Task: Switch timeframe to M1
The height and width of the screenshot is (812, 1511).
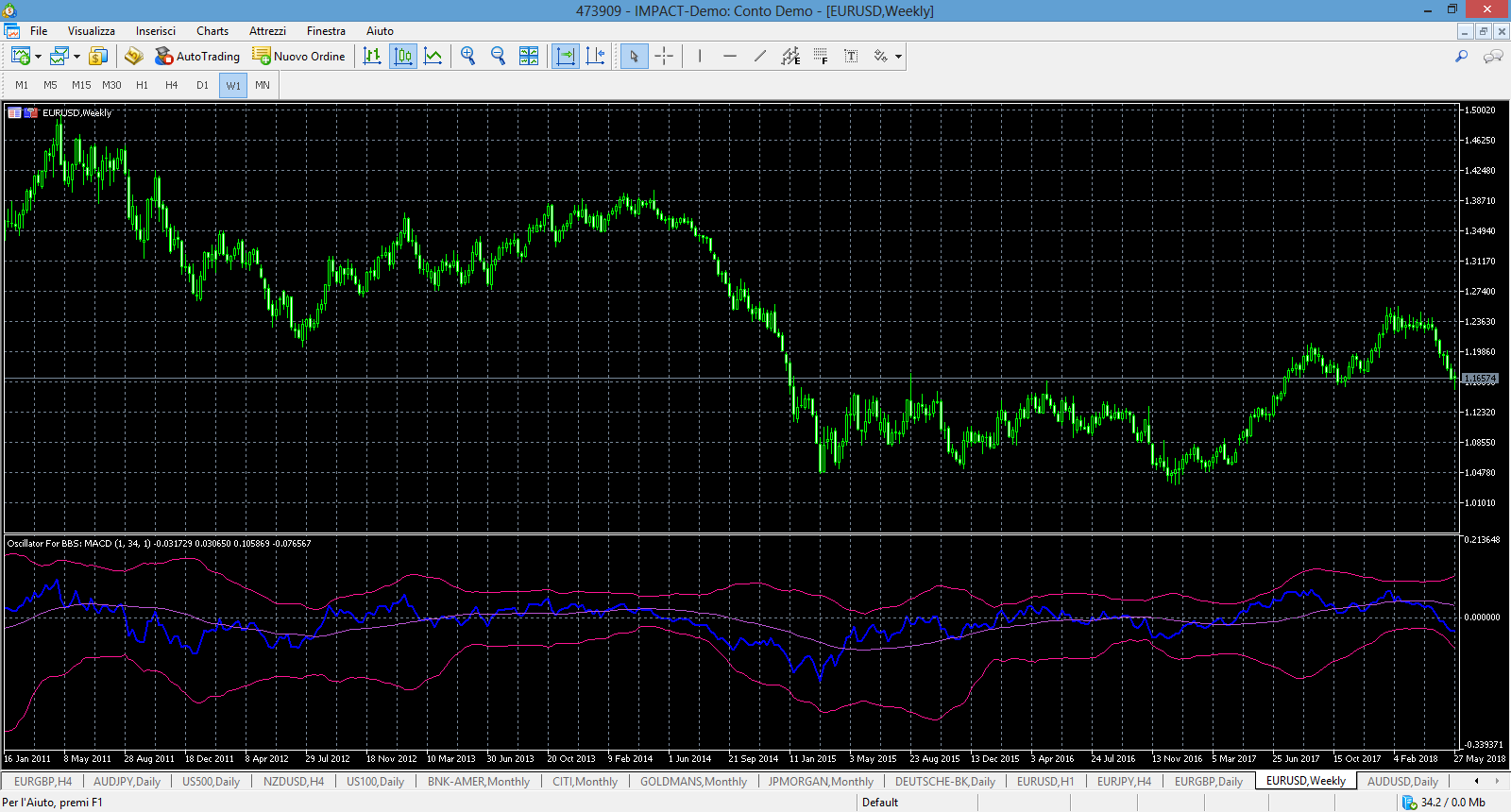Action: tap(22, 85)
